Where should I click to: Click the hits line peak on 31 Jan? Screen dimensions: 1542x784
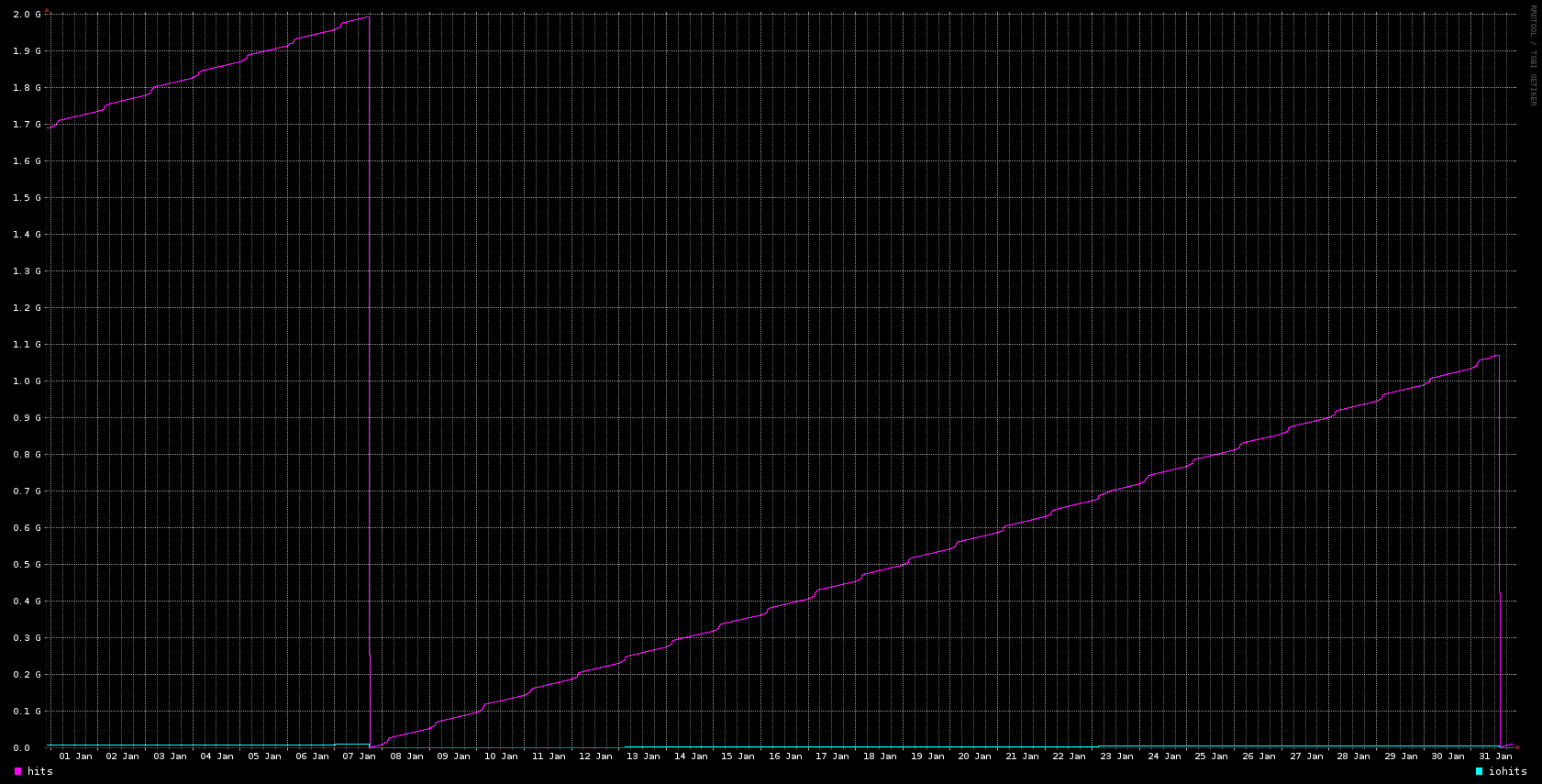pyautogui.click(x=1496, y=356)
